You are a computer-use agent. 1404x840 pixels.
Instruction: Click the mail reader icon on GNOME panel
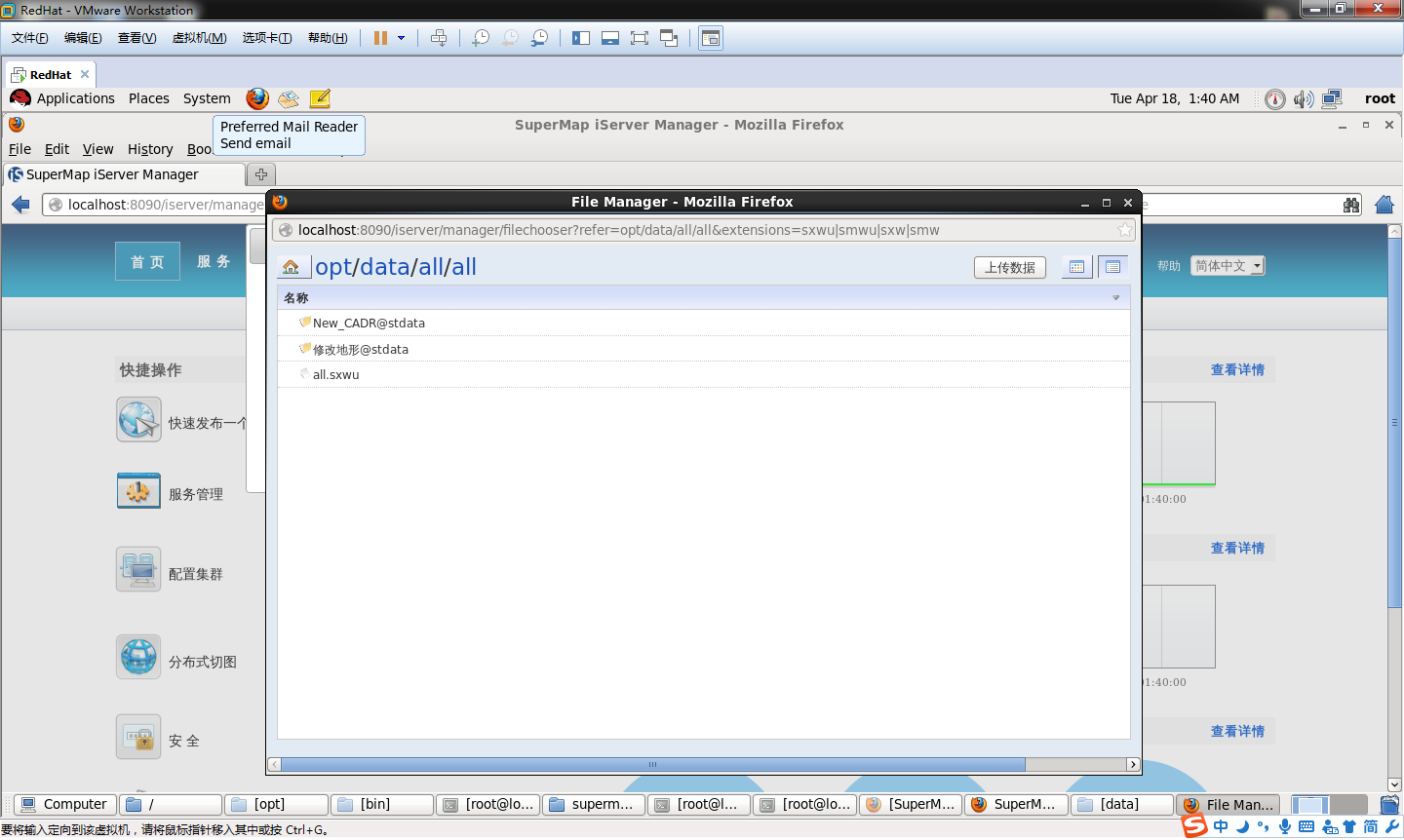click(x=289, y=98)
